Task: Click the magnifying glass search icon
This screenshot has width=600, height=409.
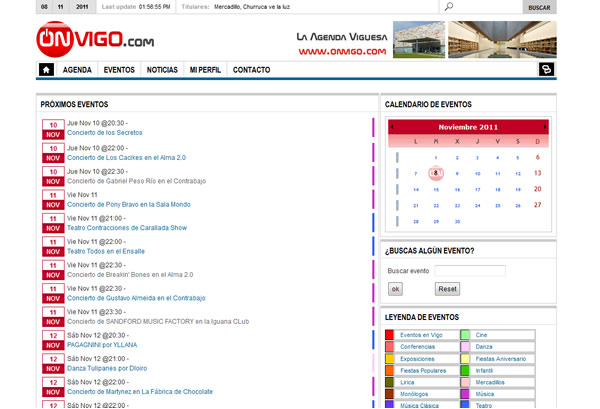Action: 449,7
